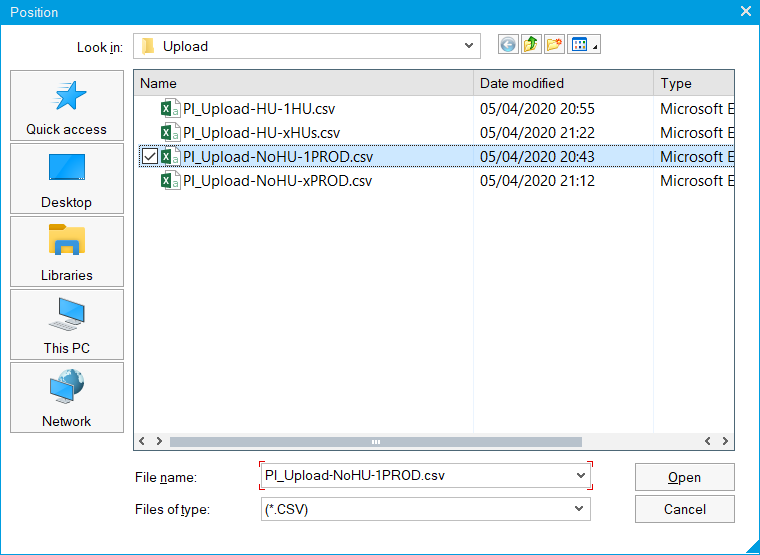Viewport: 760px width, 555px height.
Task: Close the Position dialog
Action: (746, 11)
